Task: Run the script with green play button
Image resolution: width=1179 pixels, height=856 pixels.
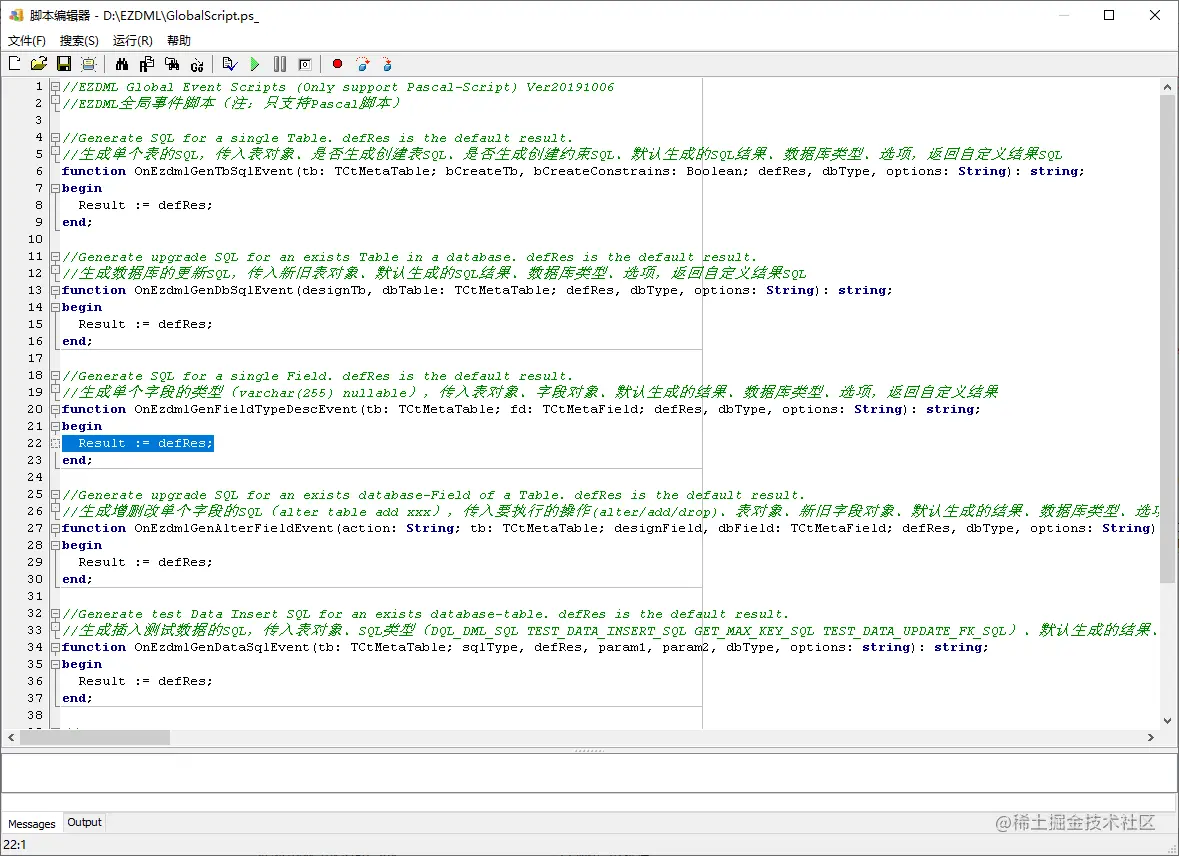Action: (x=255, y=64)
